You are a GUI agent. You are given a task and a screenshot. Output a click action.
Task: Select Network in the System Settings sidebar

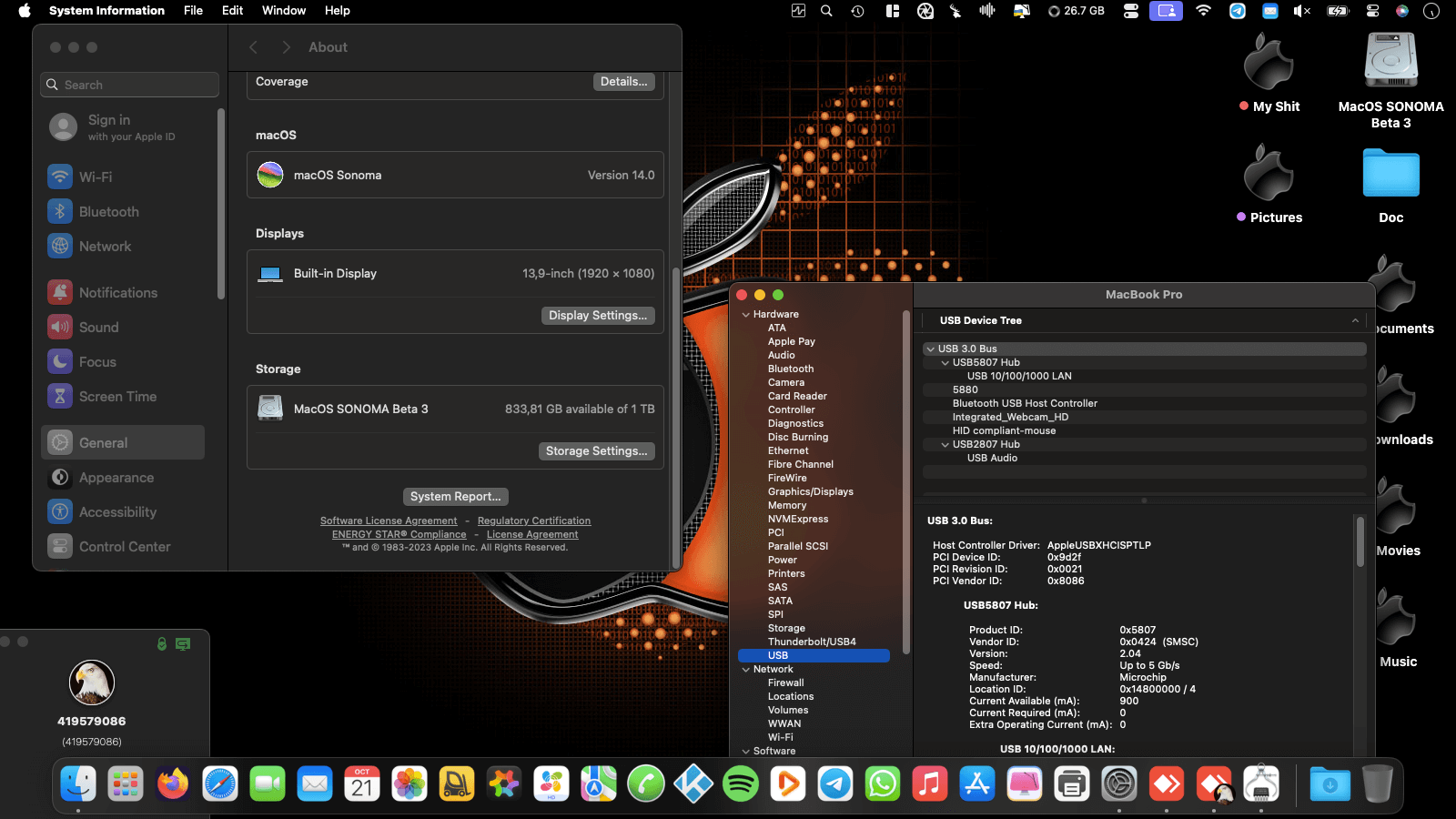pyautogui.click(x=123, y=246)
